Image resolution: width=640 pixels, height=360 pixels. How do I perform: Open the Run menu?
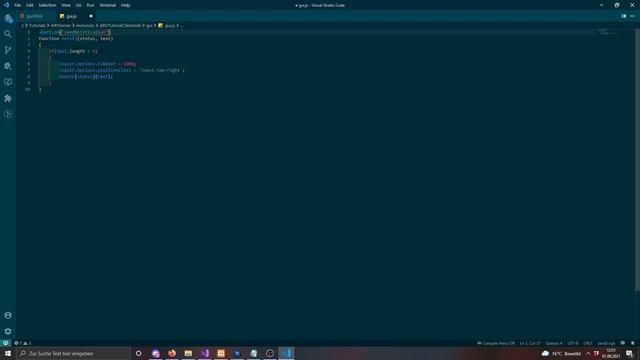click(90, 5)
